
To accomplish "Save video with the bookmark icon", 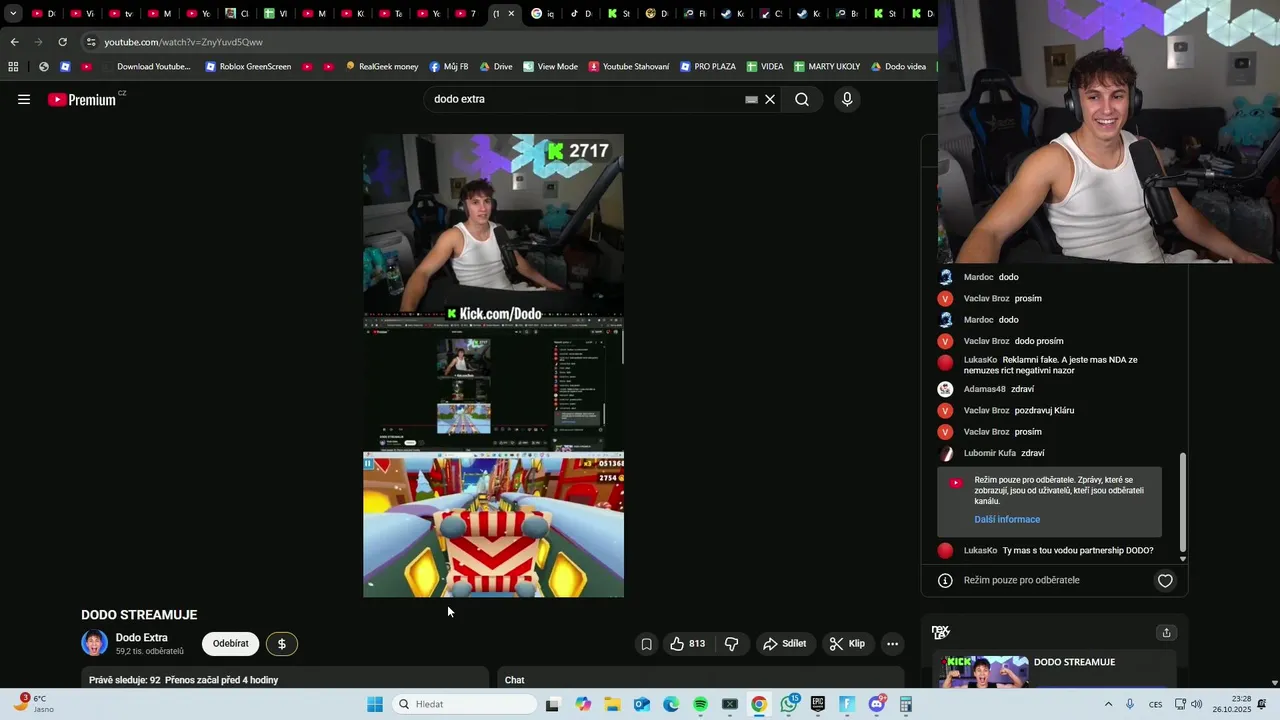I will [x=646, y=644].
